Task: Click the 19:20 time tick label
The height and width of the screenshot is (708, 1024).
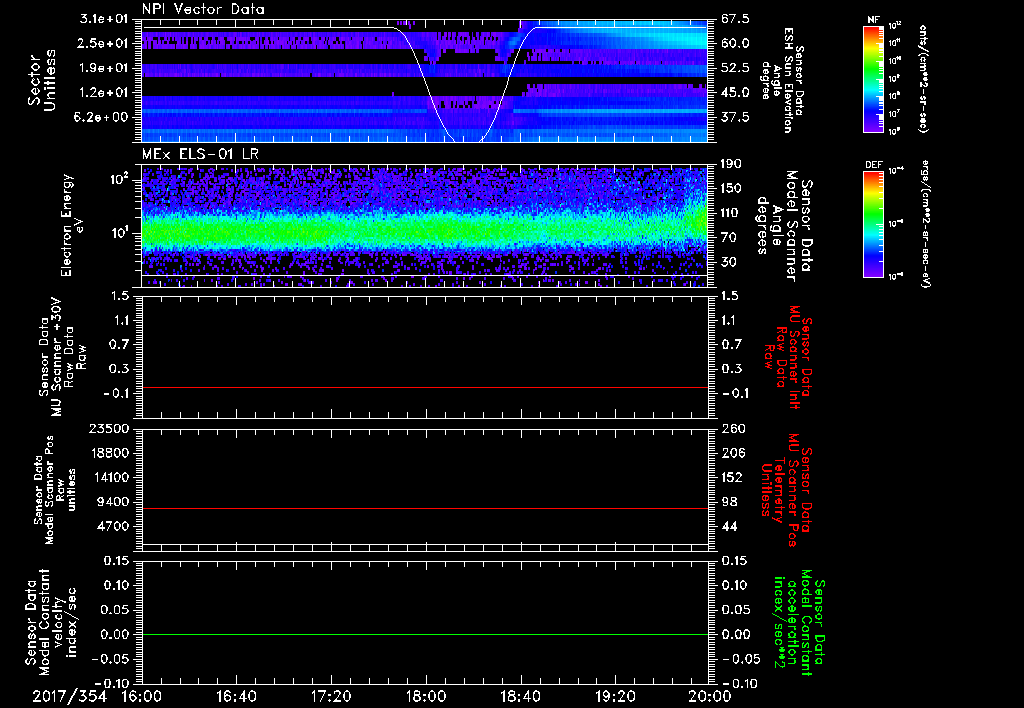Action: coord(615,696)
